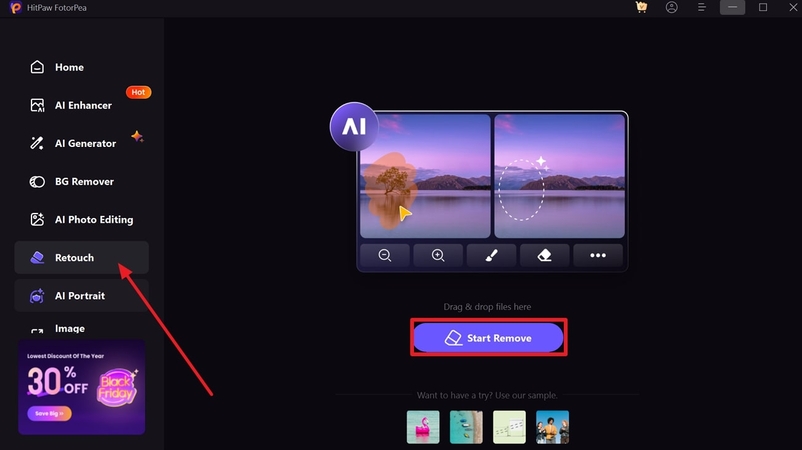Open the hamburger menu in title bar
802x450 pixels.
click(x=702, y=7)
